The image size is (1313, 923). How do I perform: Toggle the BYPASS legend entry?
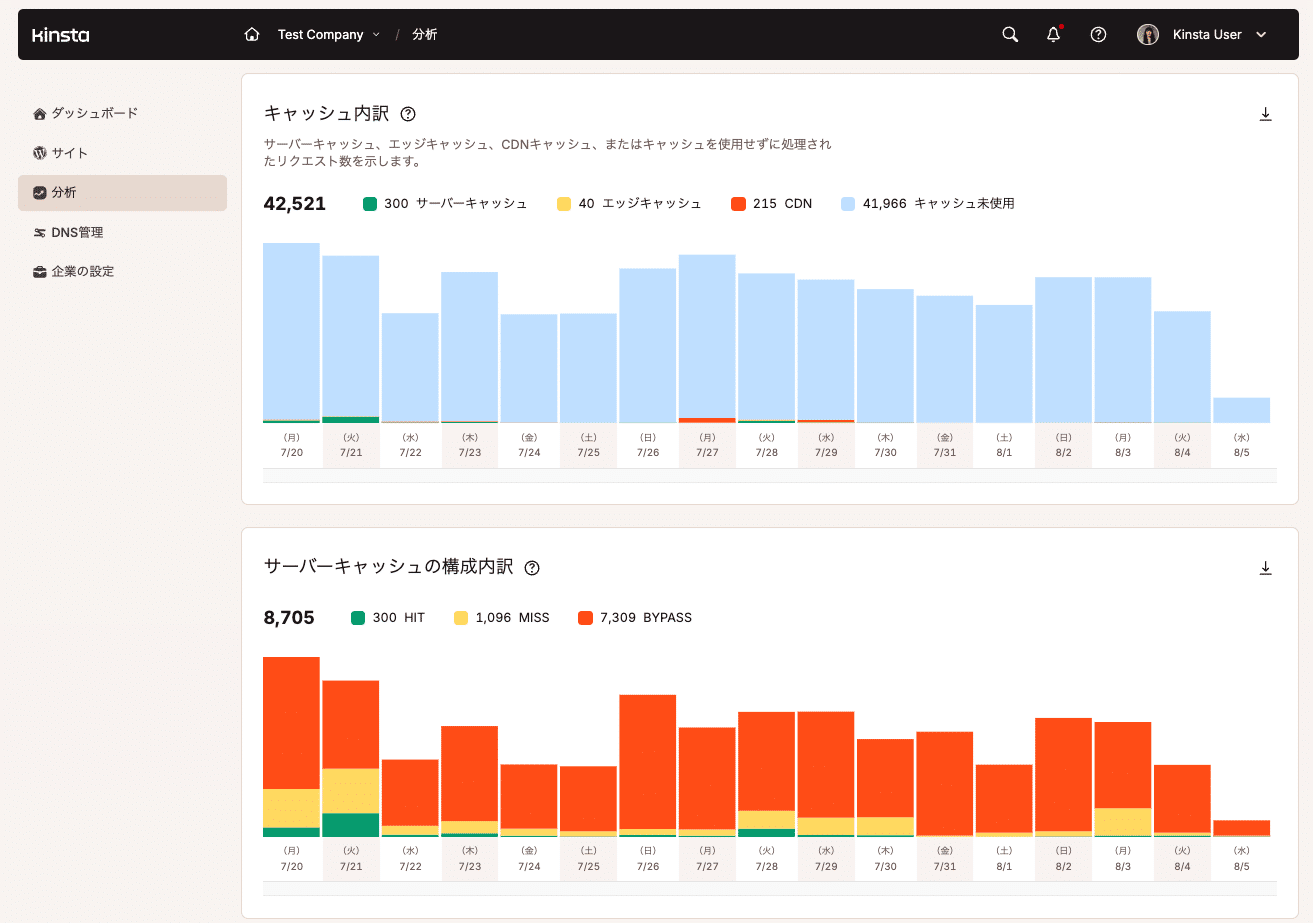pyautogui.click(x=635, y=618)
